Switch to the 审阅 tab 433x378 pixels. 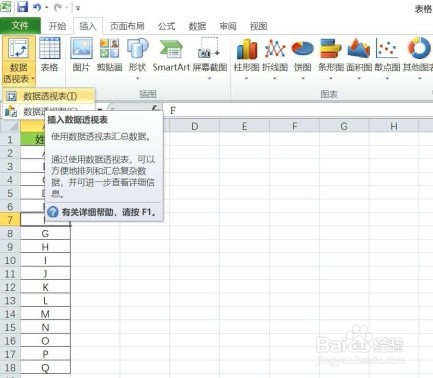(x=228, y=26)
